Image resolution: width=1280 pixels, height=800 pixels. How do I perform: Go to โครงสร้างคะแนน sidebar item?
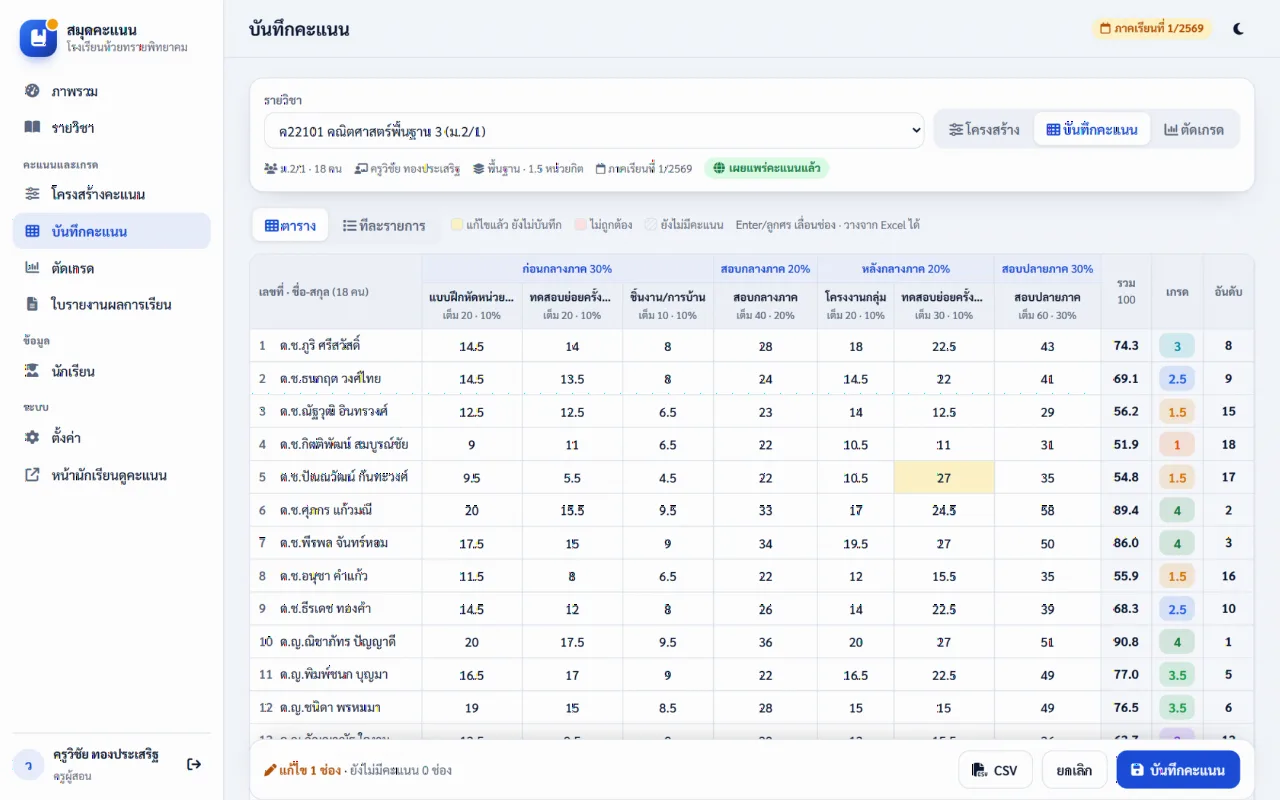click(x=112, y=194)
